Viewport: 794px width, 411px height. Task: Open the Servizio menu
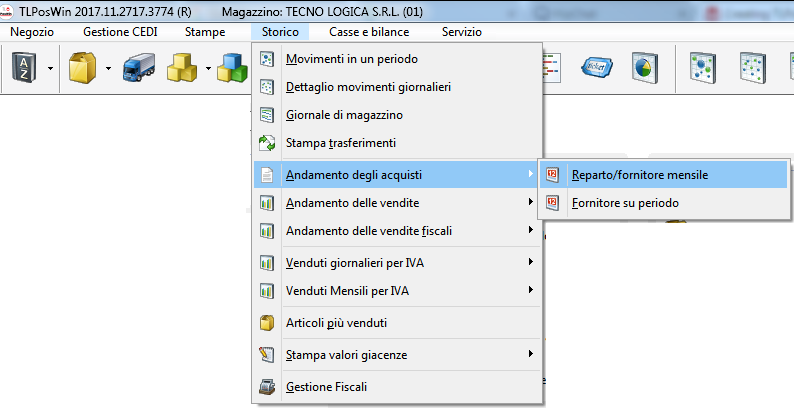[x=462, y=32]
